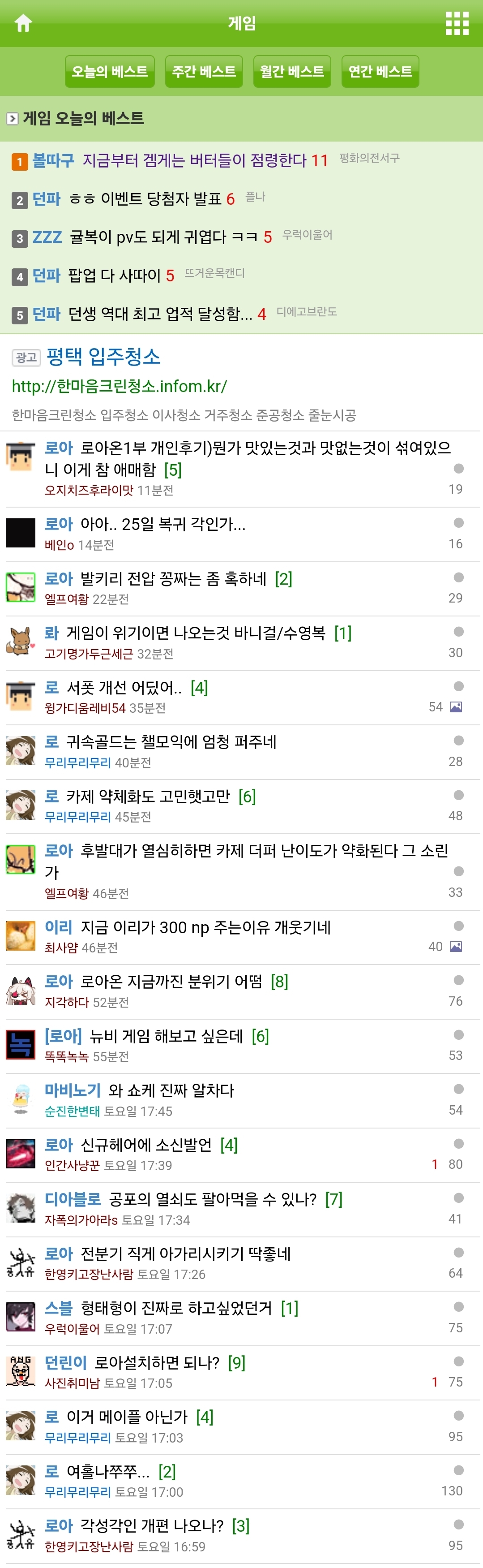Select 연간 베스트 button

pos(380,72)
